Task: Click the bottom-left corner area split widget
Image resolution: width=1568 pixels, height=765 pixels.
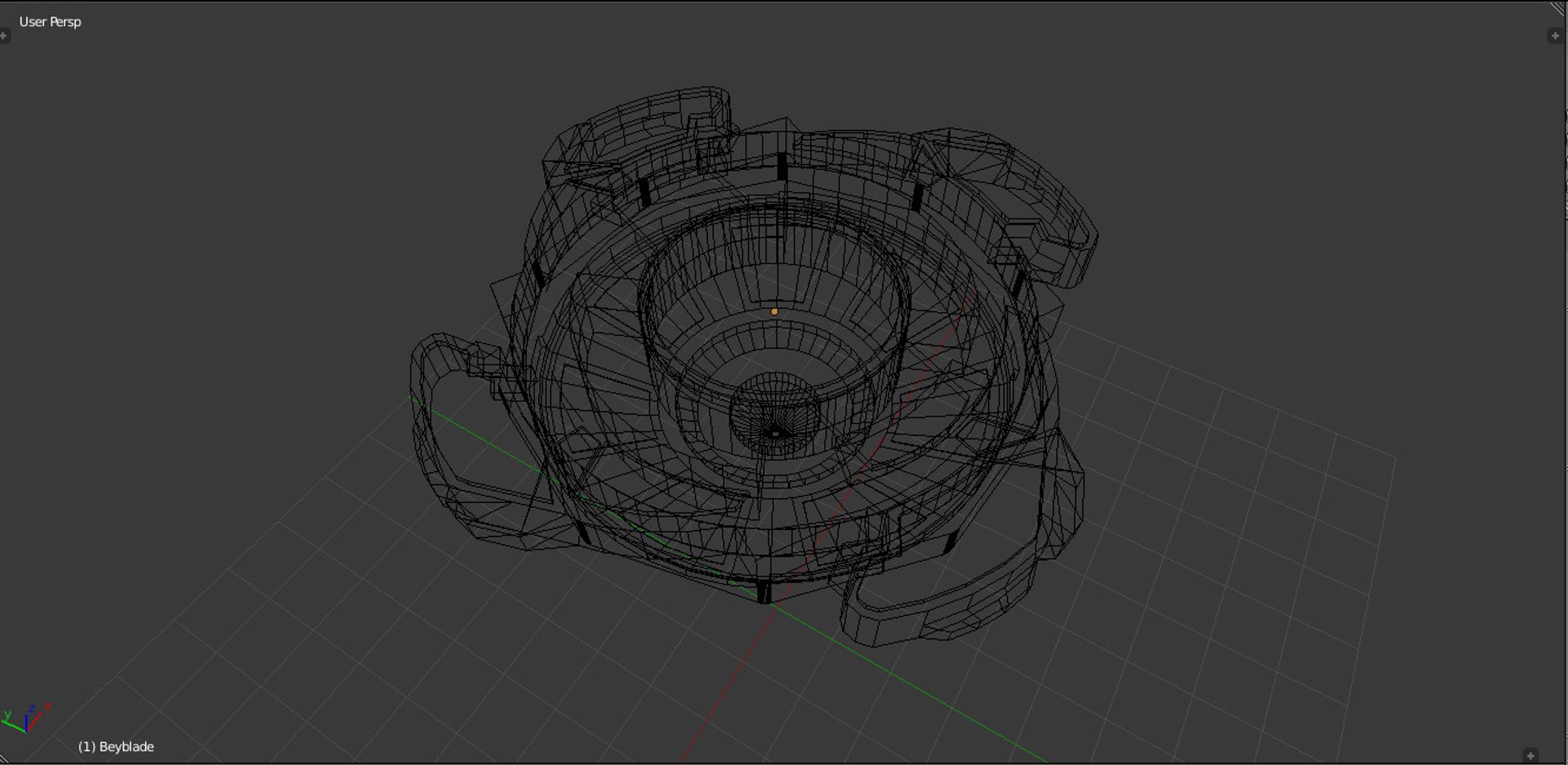Action: point(4,758)
